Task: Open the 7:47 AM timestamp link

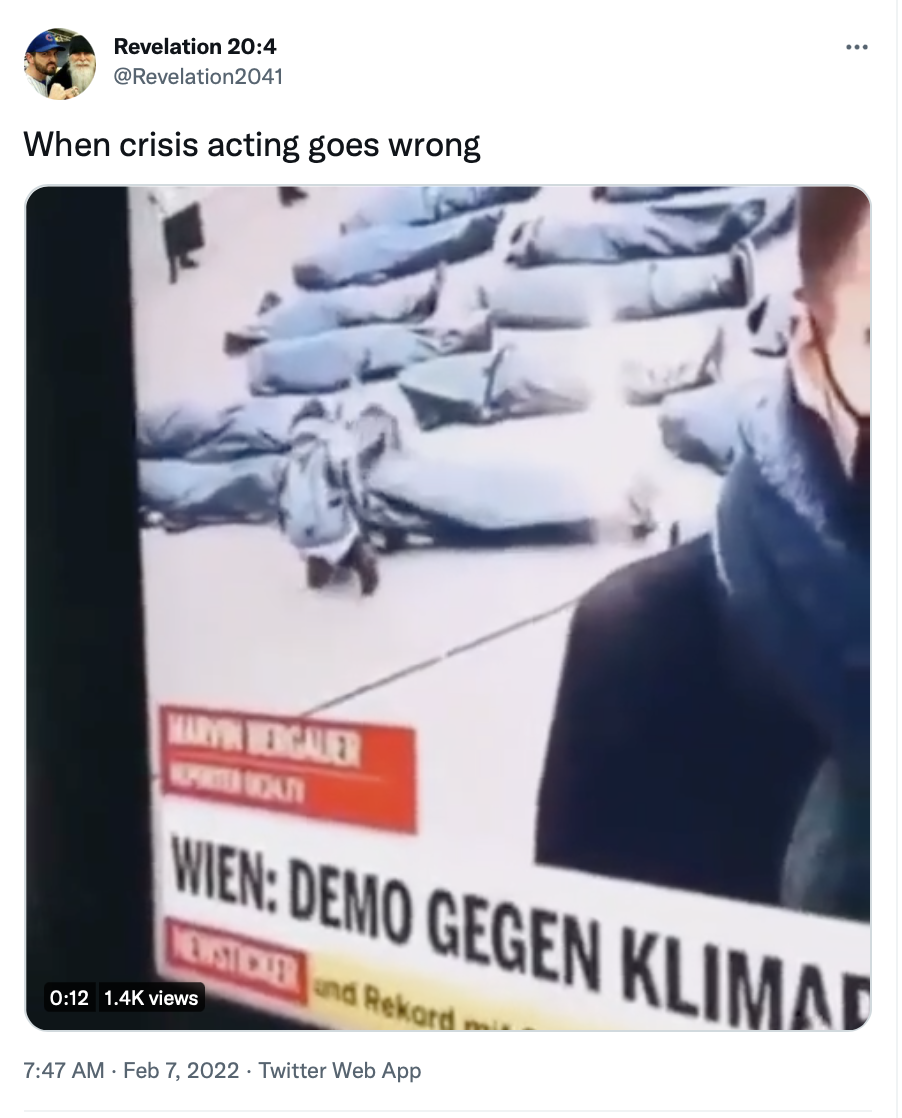Action: [x=64, y=1070]
